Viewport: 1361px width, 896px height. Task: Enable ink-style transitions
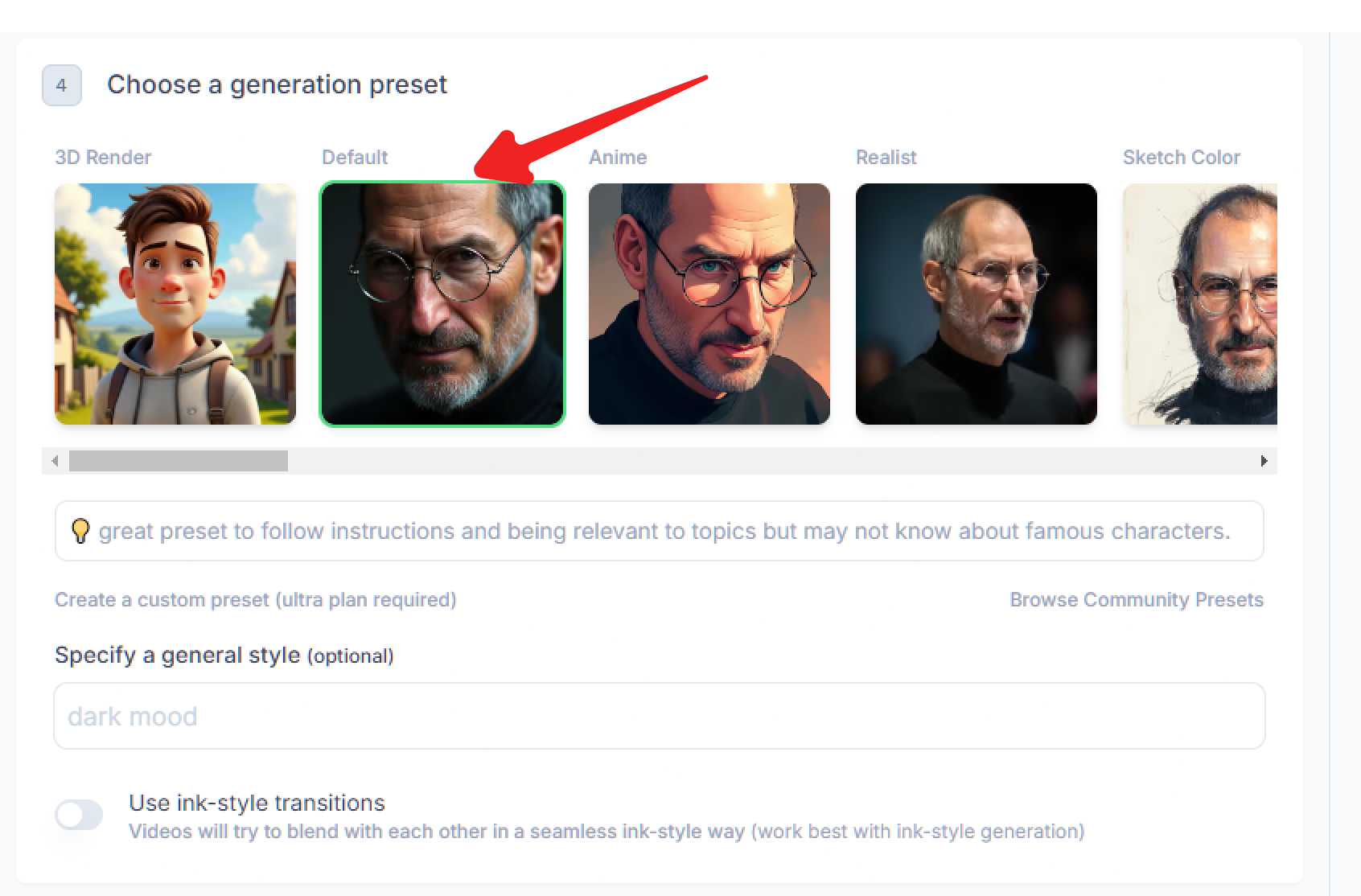79,815
